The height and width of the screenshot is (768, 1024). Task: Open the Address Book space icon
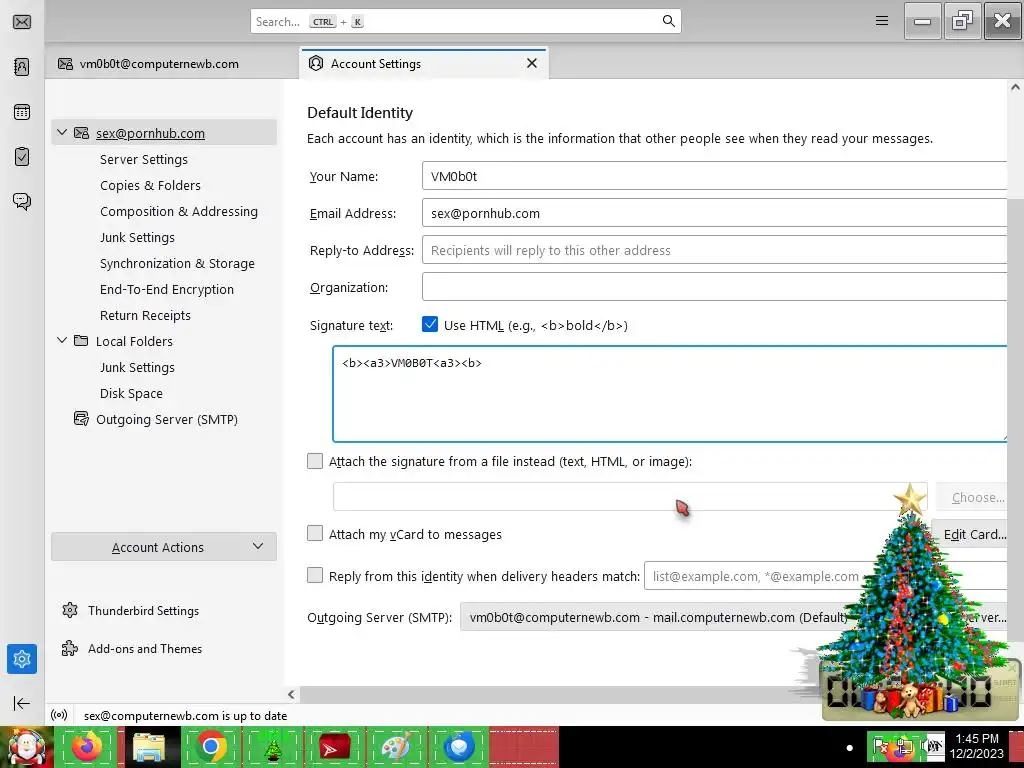click(x=22, y=67)
